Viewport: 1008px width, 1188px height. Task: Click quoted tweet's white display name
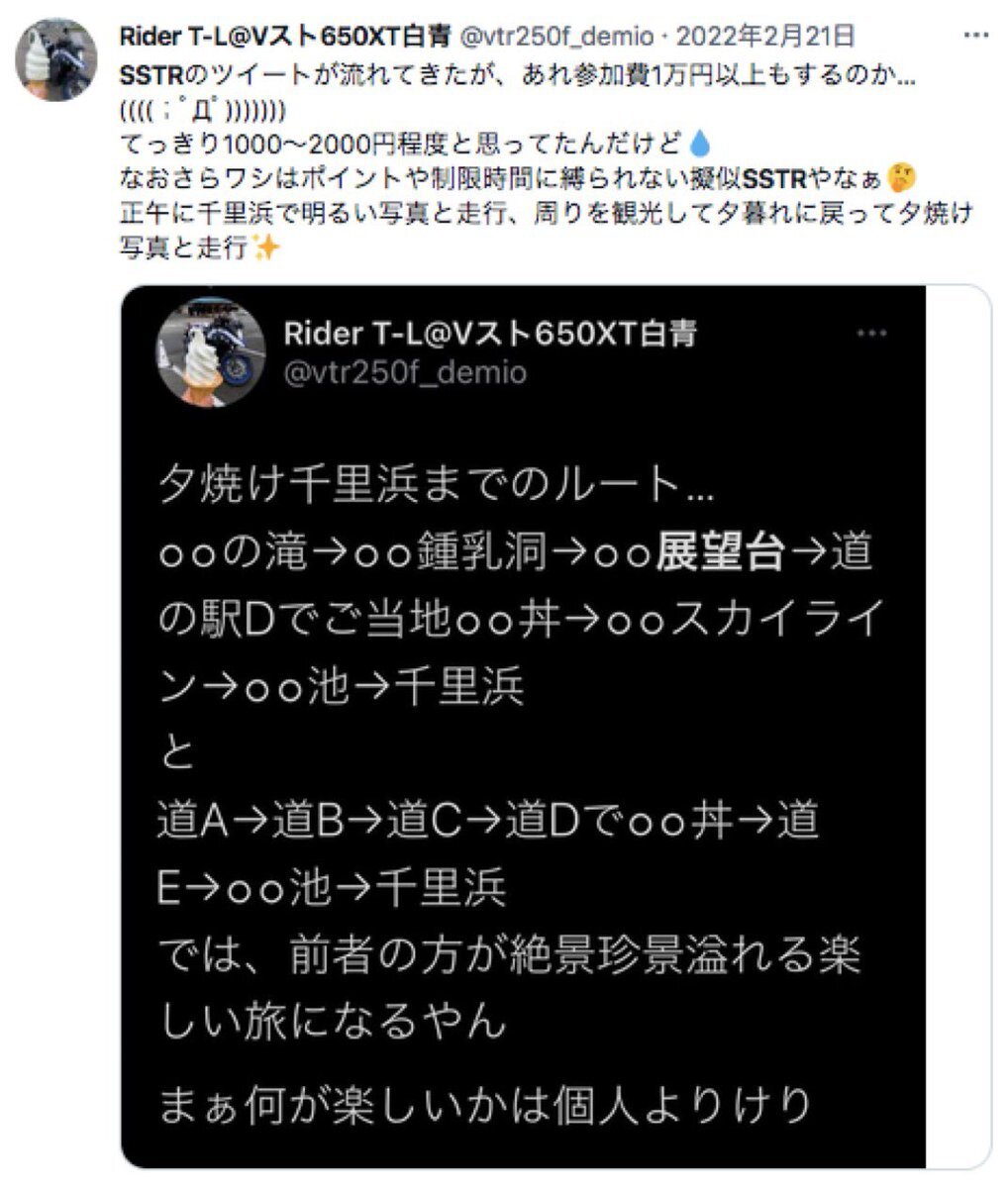coord(490,334)
